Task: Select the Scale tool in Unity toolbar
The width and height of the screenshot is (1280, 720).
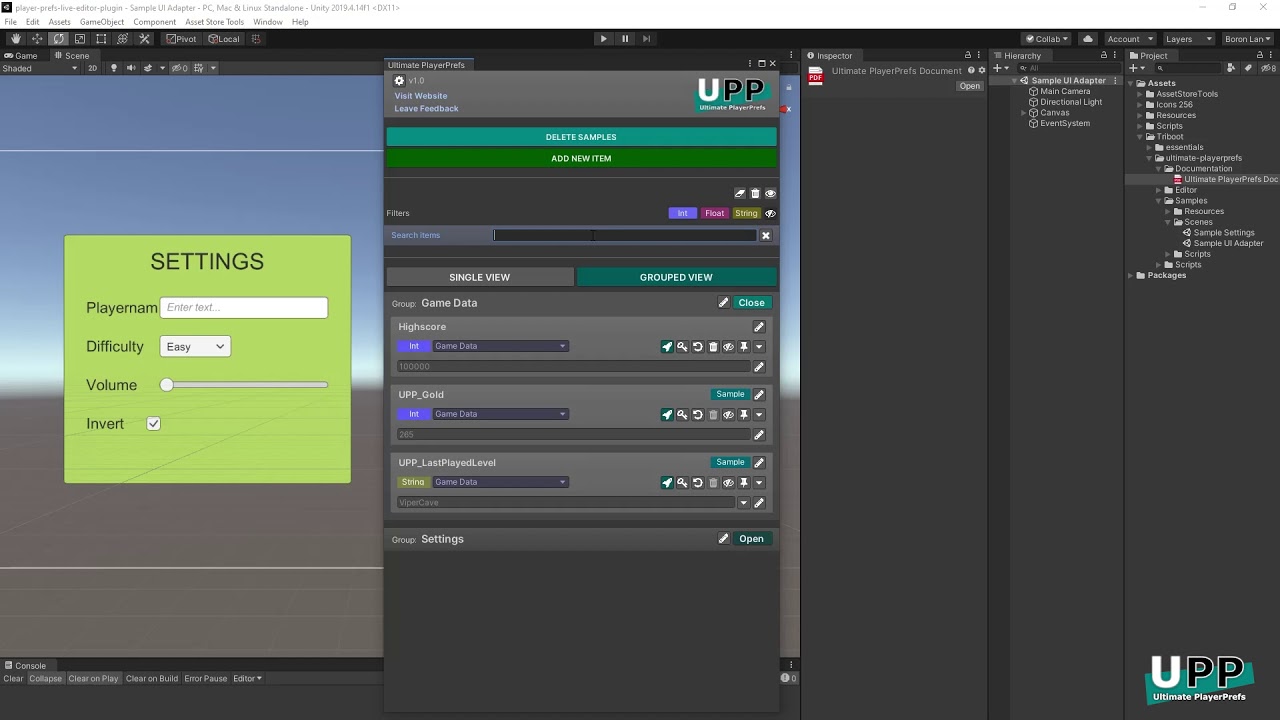Action: tap(80, 39)
